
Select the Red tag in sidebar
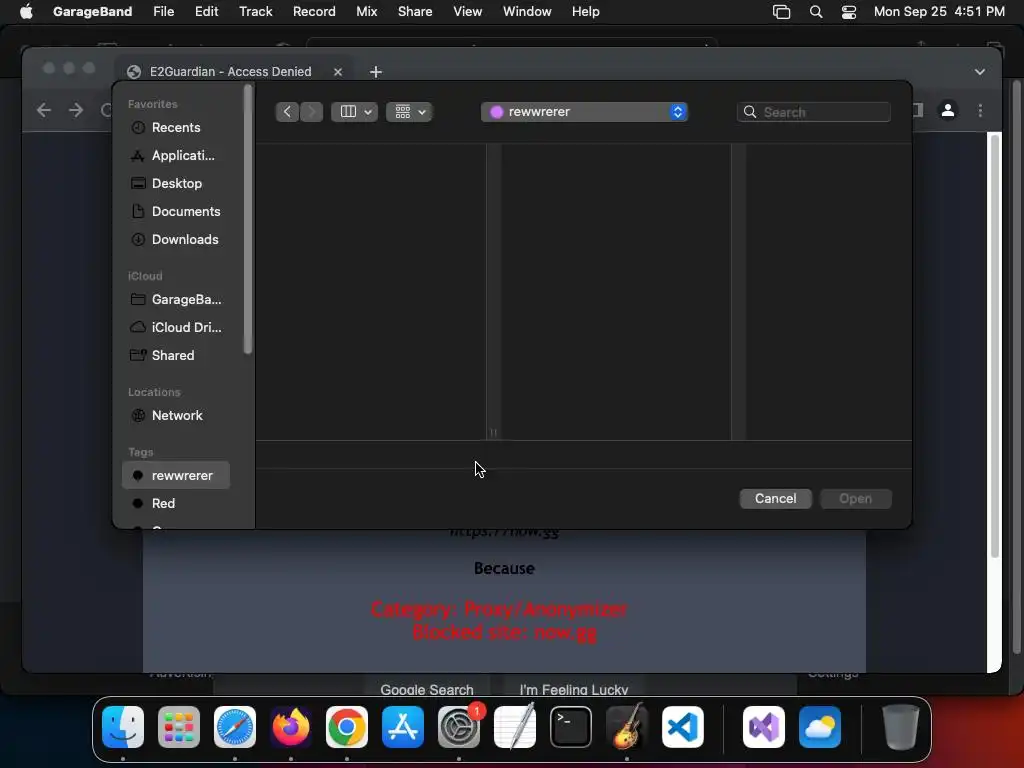175,504
